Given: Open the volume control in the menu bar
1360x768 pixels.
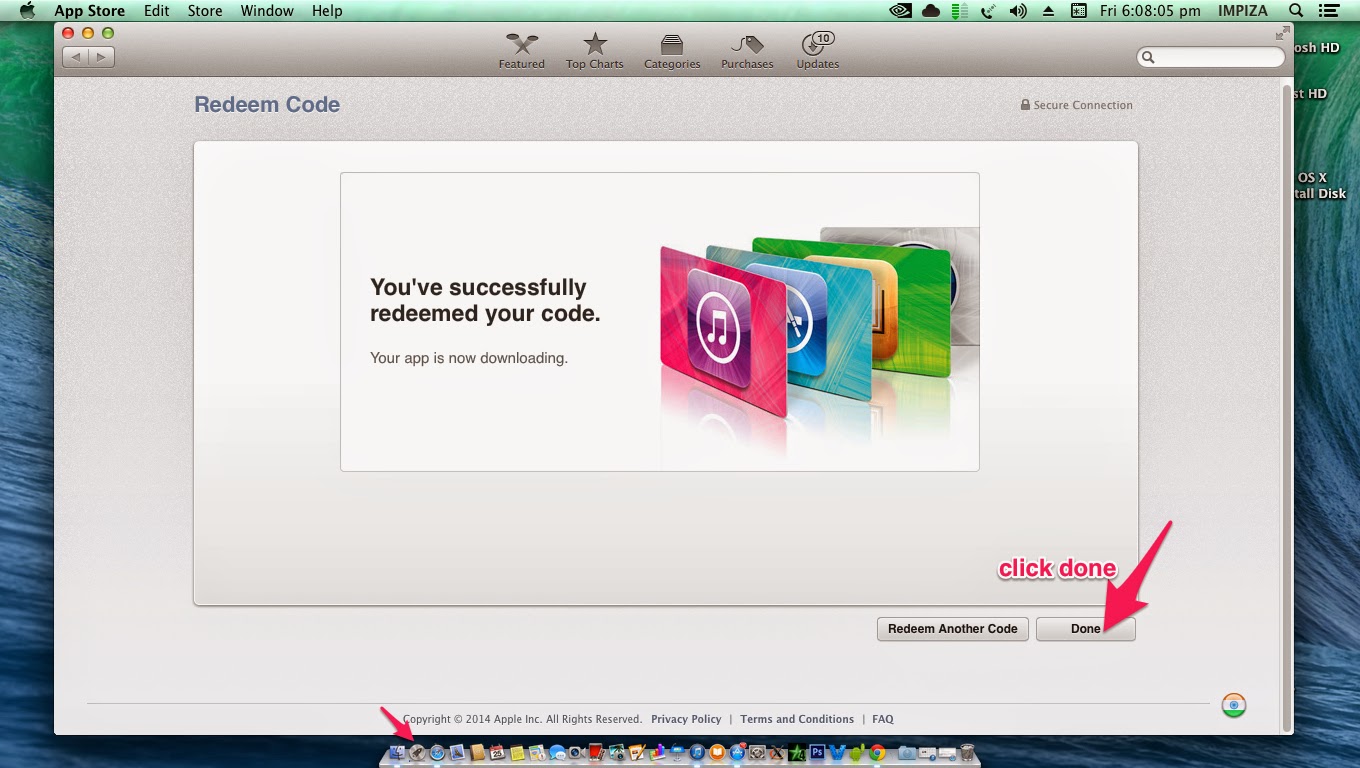Looking at the screenshot, I should 1018,11.
